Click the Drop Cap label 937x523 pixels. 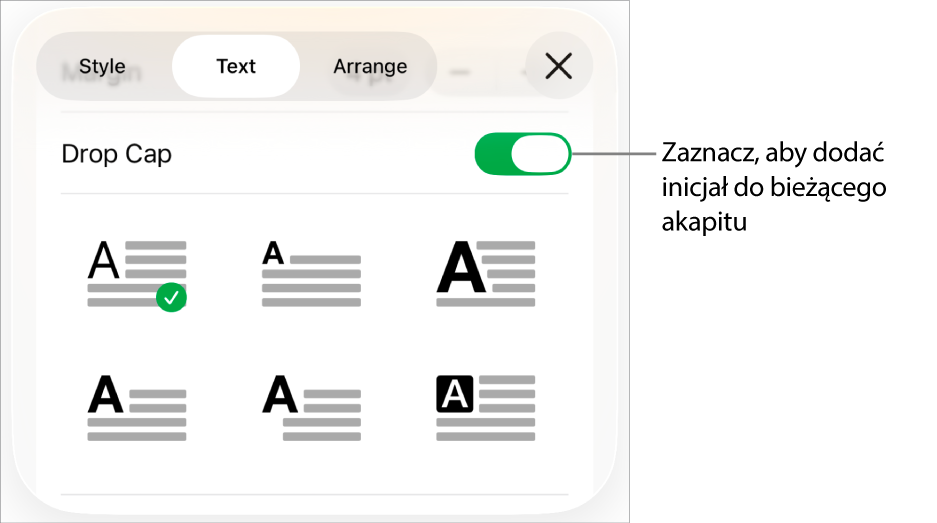point(117,155)
